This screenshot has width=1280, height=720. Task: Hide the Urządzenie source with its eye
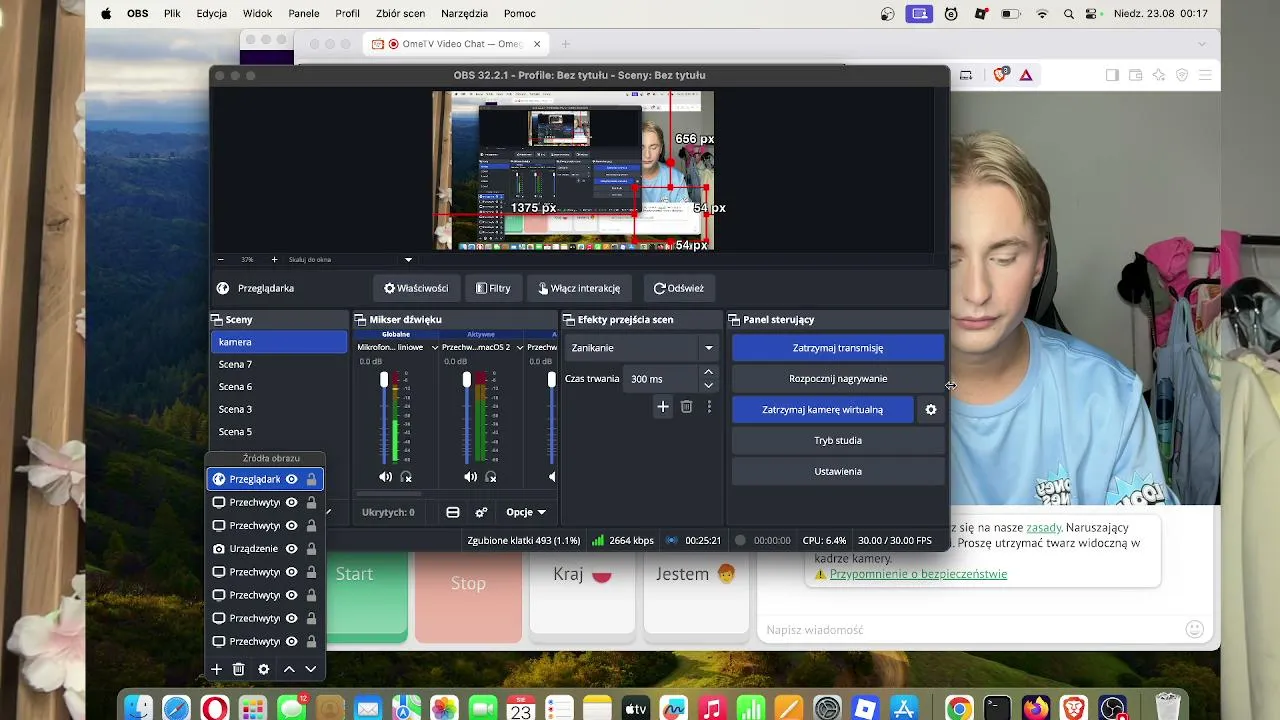(x=292, y=549)
